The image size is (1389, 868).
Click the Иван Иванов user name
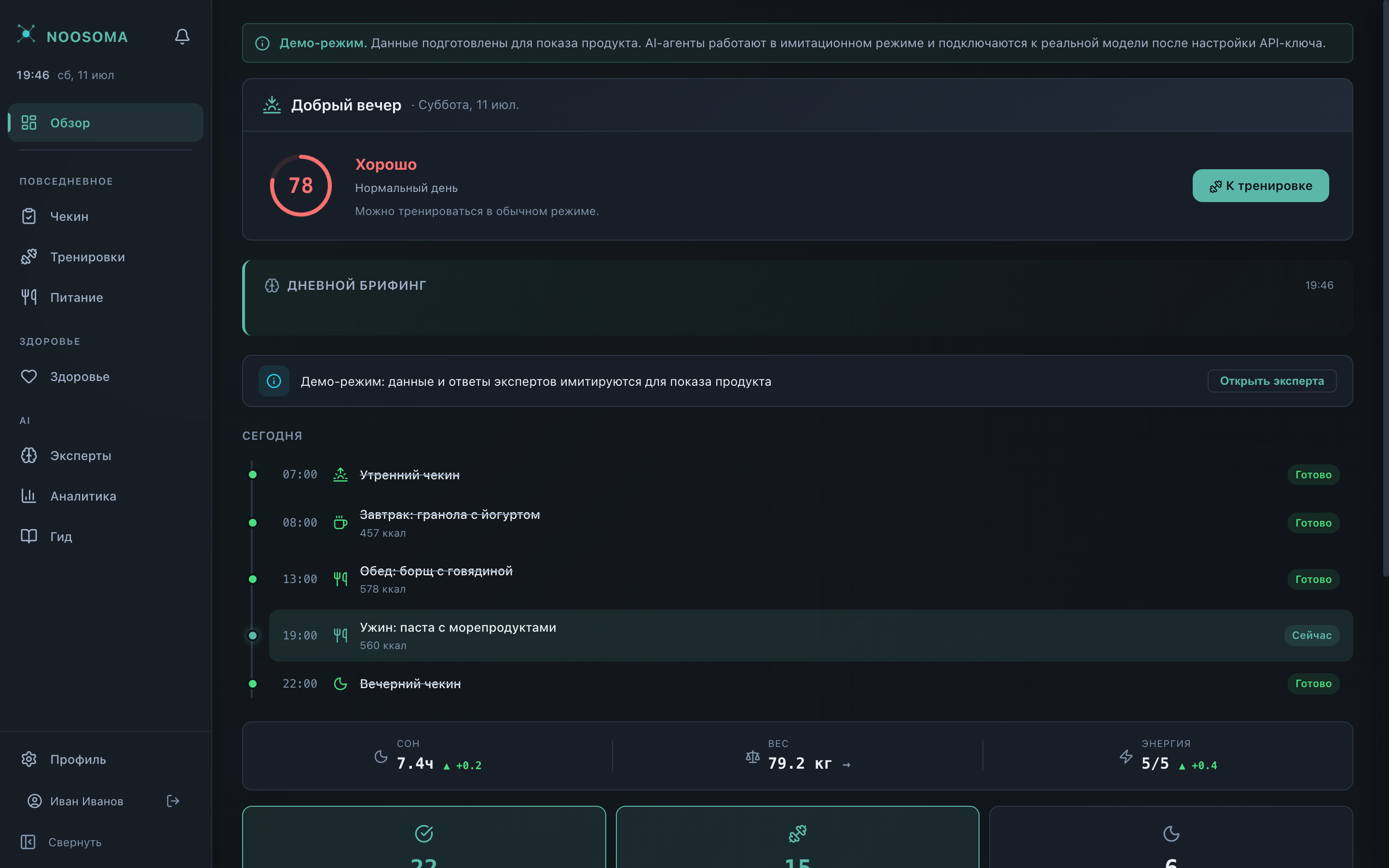pos(87,801)
